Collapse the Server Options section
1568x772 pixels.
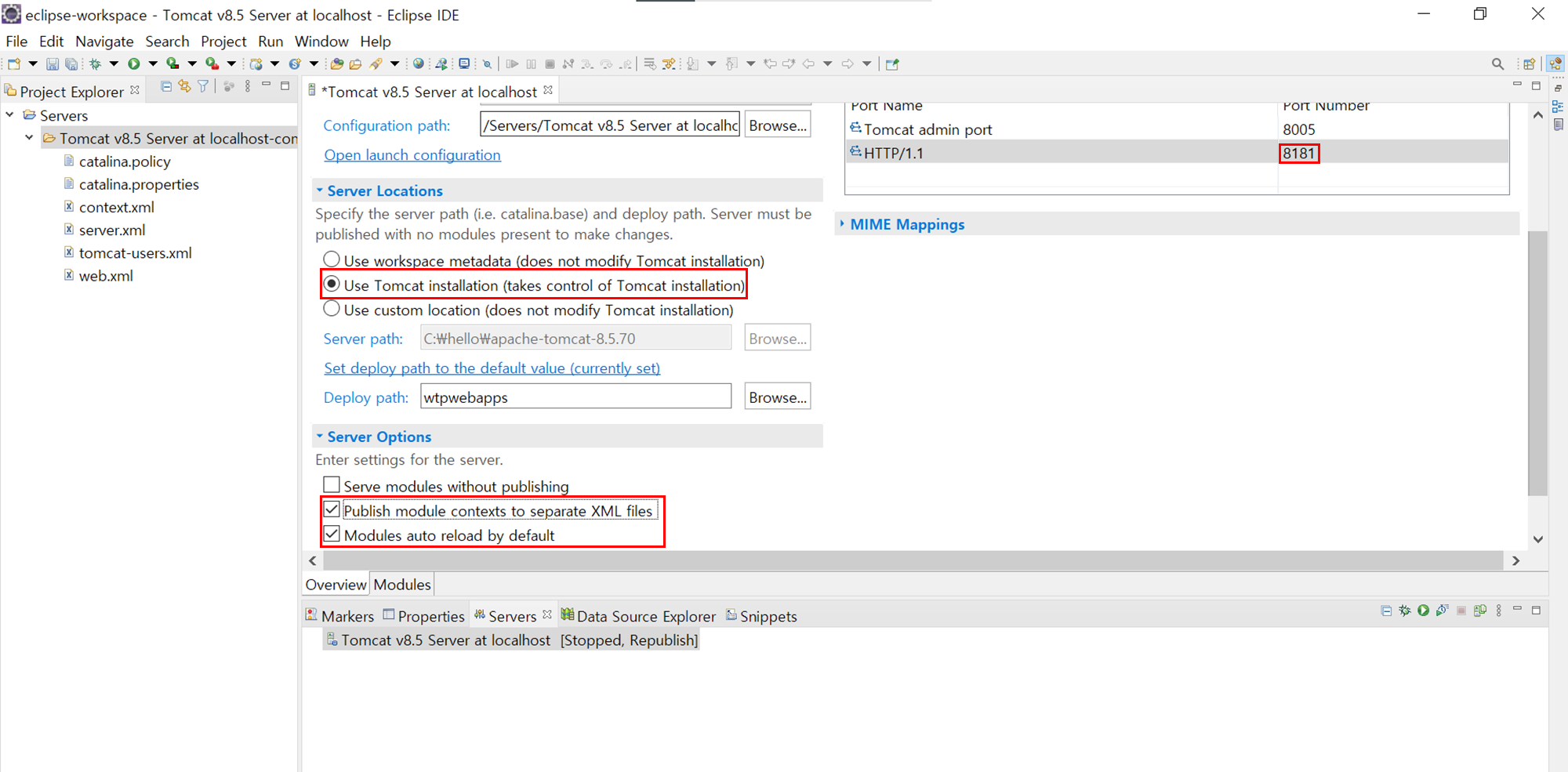pyautogui.click(x=320, y=437)
